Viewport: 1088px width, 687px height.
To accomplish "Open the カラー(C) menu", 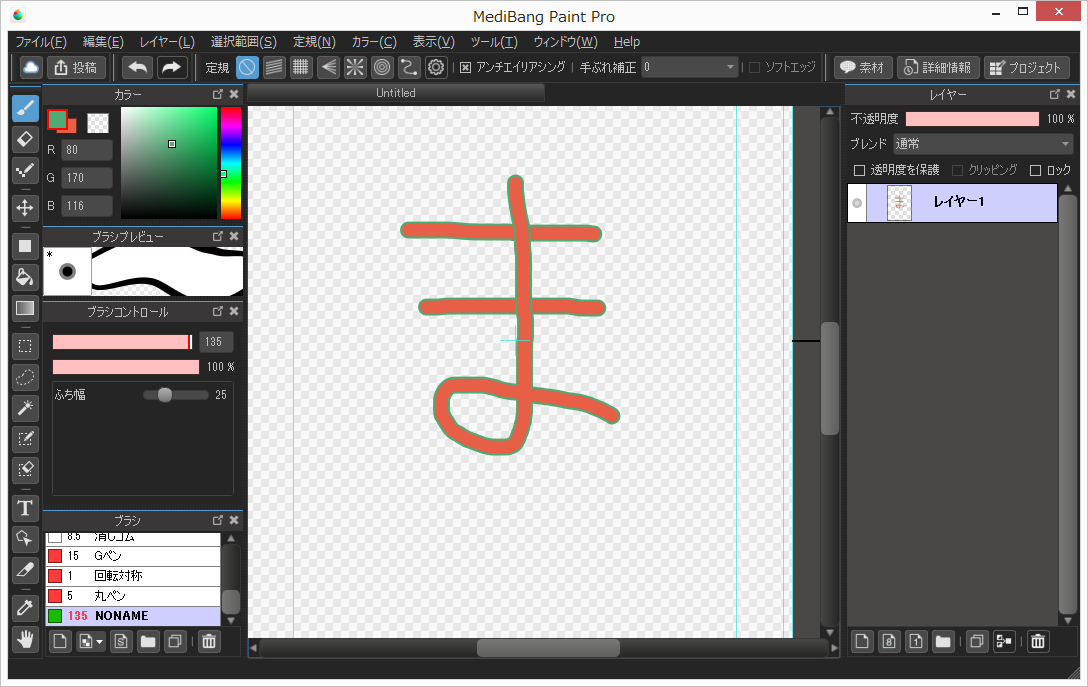I will 374,42.
